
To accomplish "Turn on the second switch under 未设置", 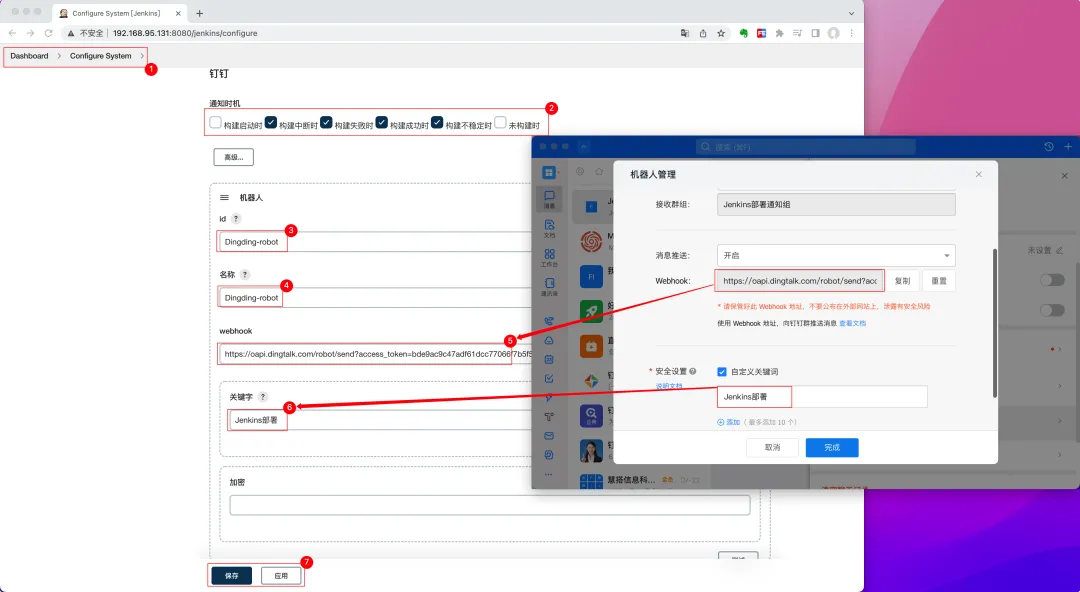I will click(1052, 310).
